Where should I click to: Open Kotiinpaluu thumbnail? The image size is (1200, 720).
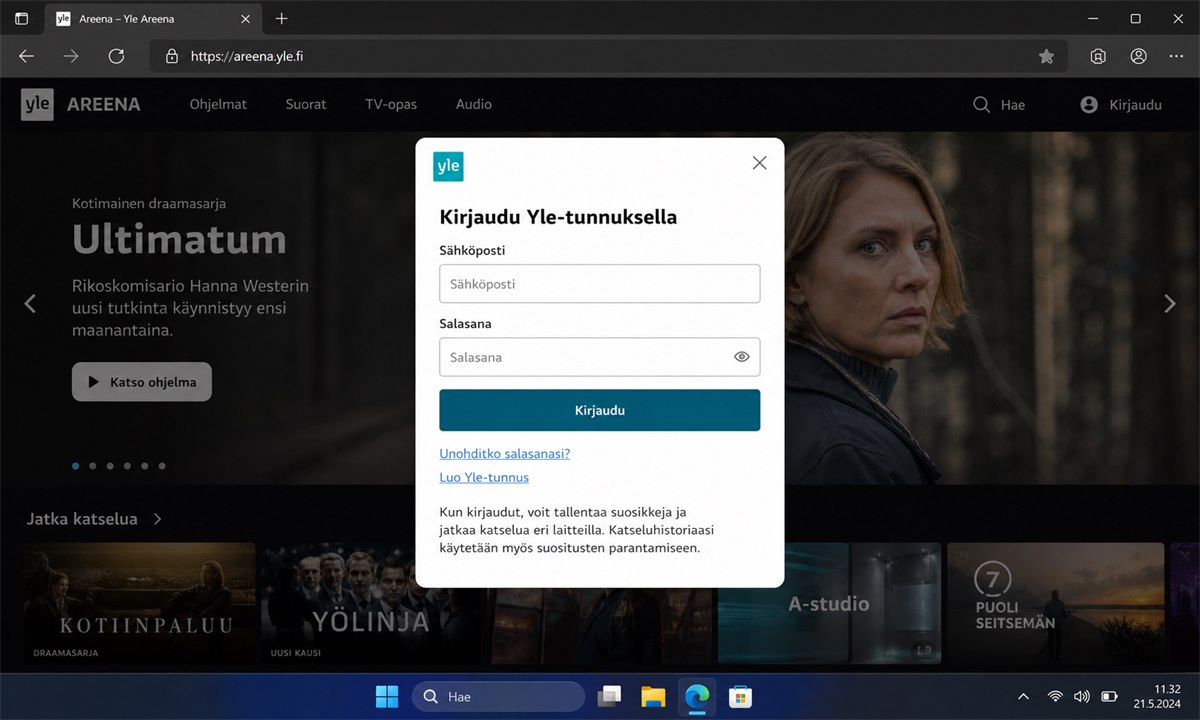141,605
